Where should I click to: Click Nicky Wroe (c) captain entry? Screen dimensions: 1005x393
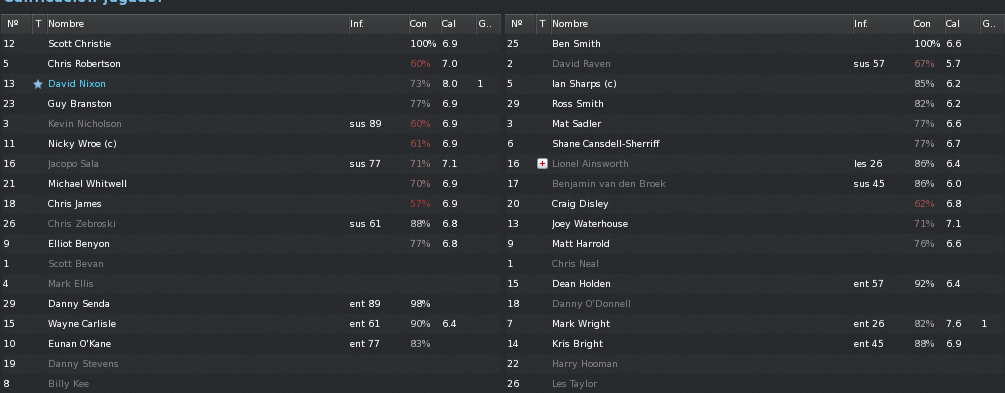click(82, 144)
